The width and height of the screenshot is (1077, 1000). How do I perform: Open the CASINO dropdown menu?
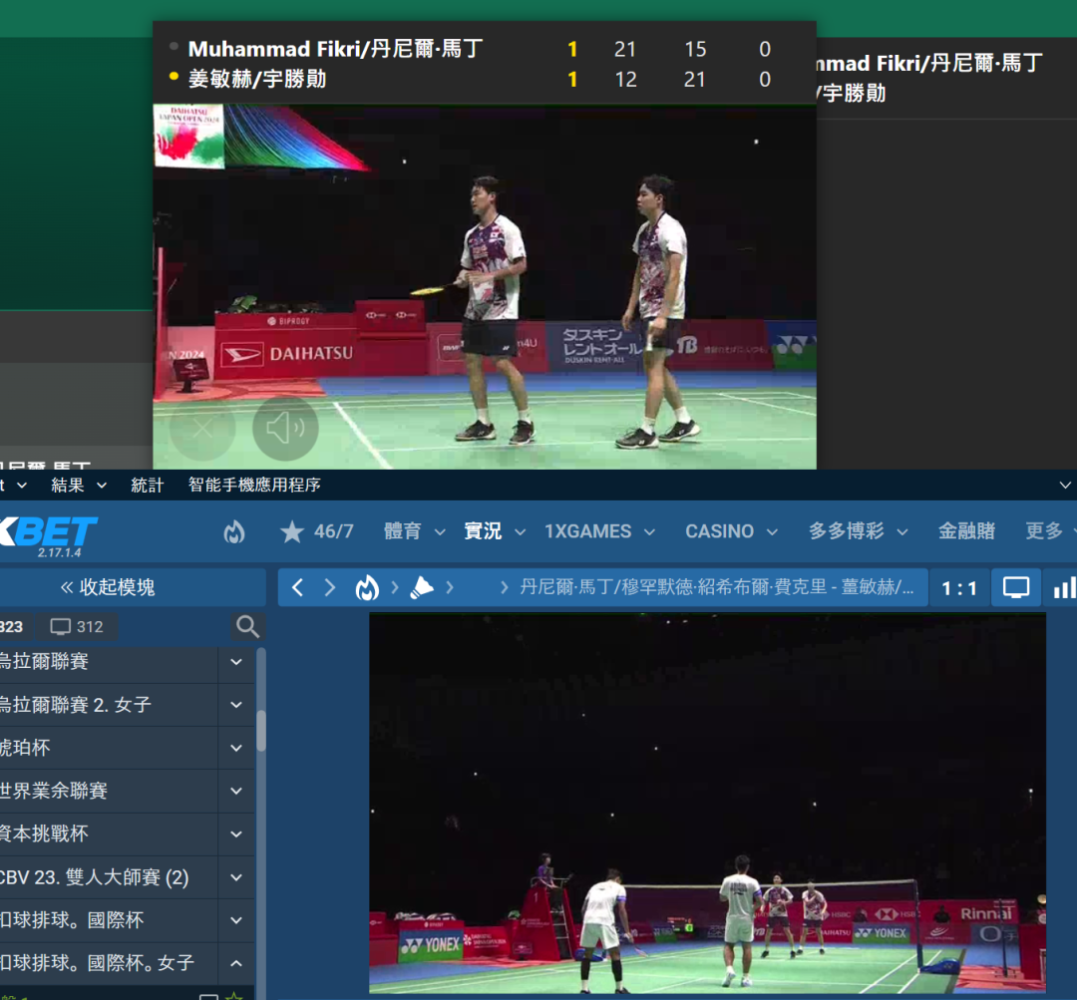(732, 532)
